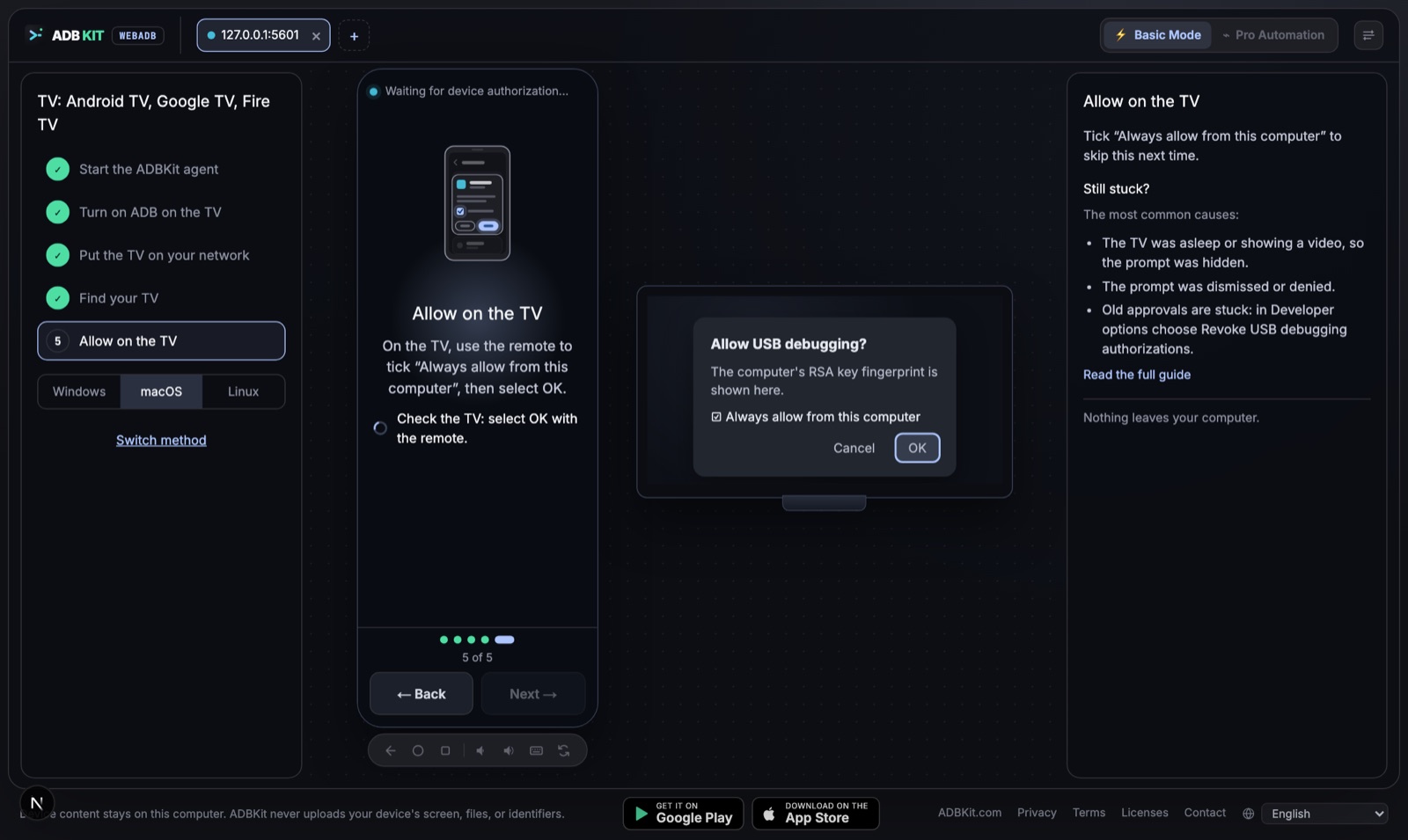This screenshot has width=1408, height=840.
Task: Click the rotate/refresh icon in device controls
Action: 564,750
